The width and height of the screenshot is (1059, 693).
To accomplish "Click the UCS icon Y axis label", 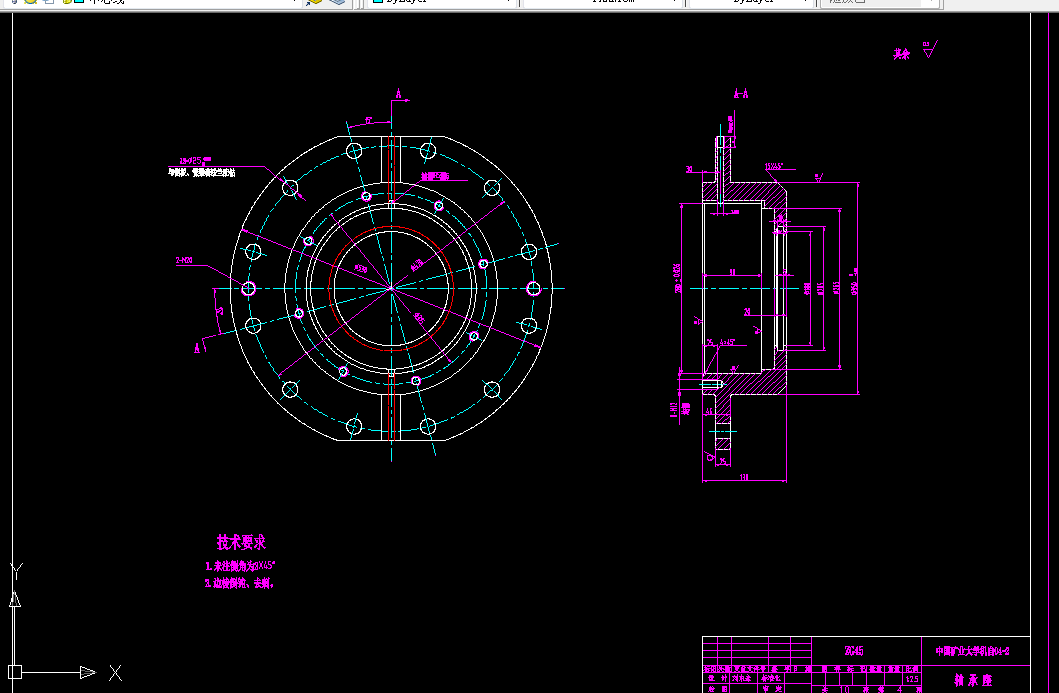I will [x=17, y=571].
